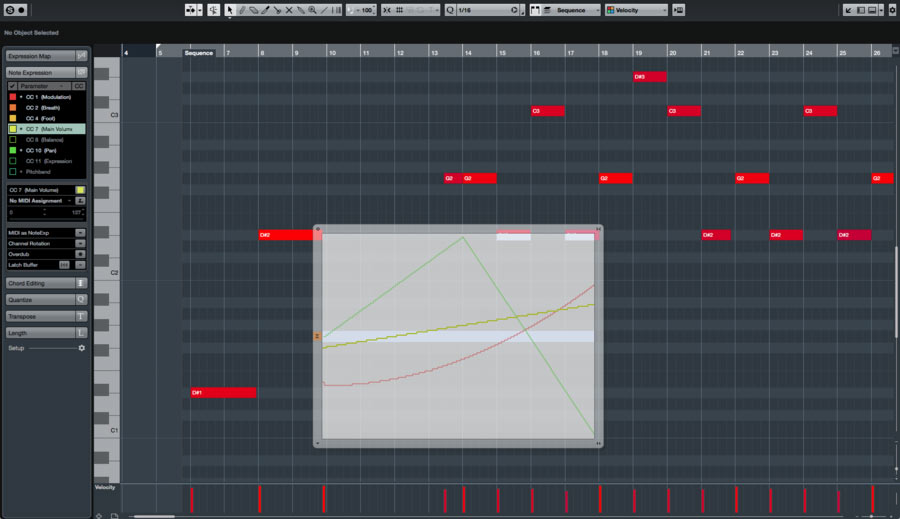The width and height of the screenshot is (900, 519).
Task: Select the Trim tool
Action: pyautogui.click(x=265, y=10)
